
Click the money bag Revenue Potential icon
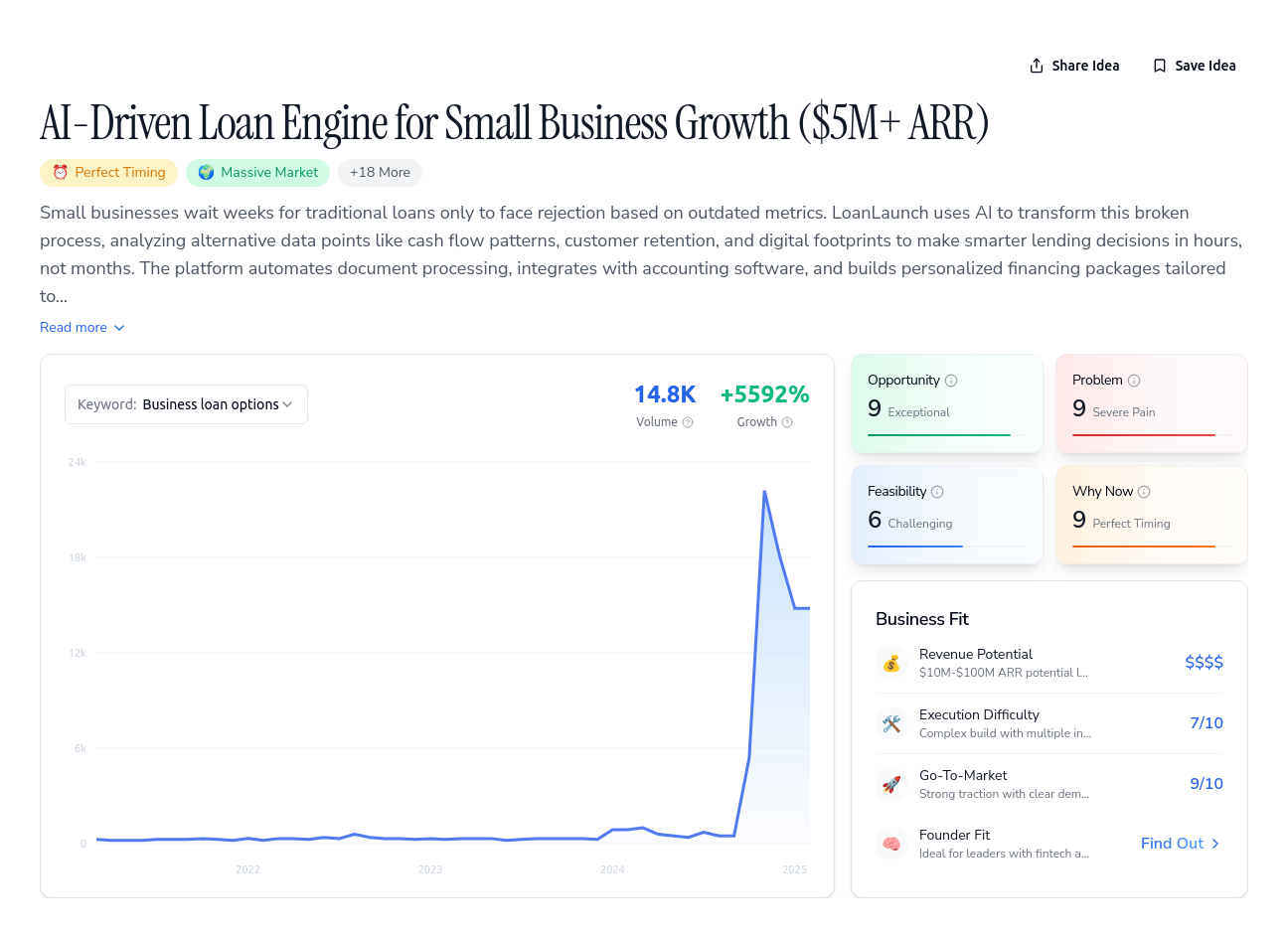(x=891, y=663)
